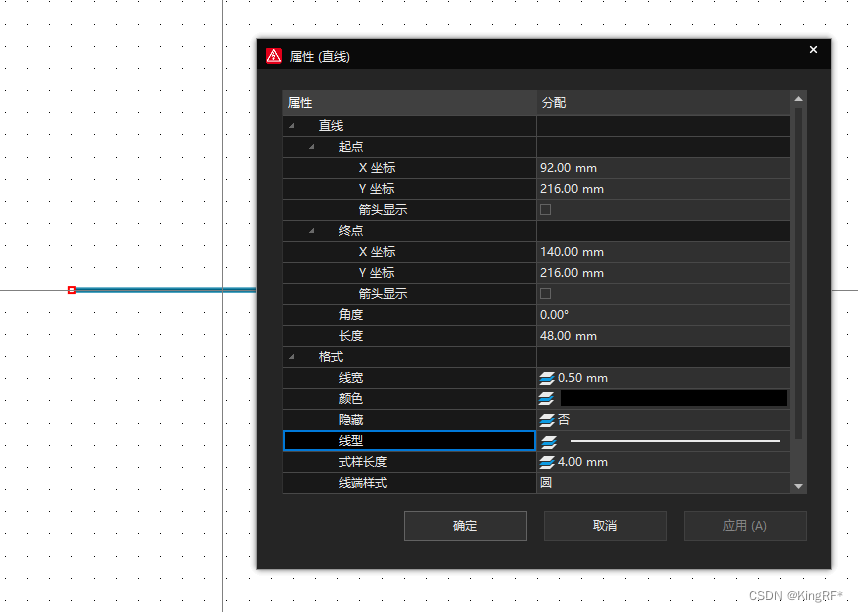Click the 确定 button
This screenshot has width=858, height=612.
465,526
